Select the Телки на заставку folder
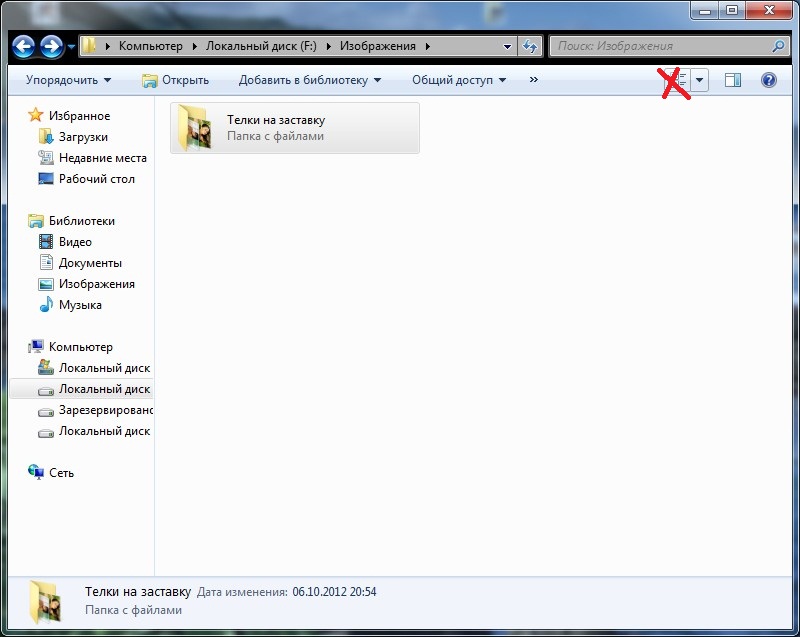 click(x=295, y=128)
